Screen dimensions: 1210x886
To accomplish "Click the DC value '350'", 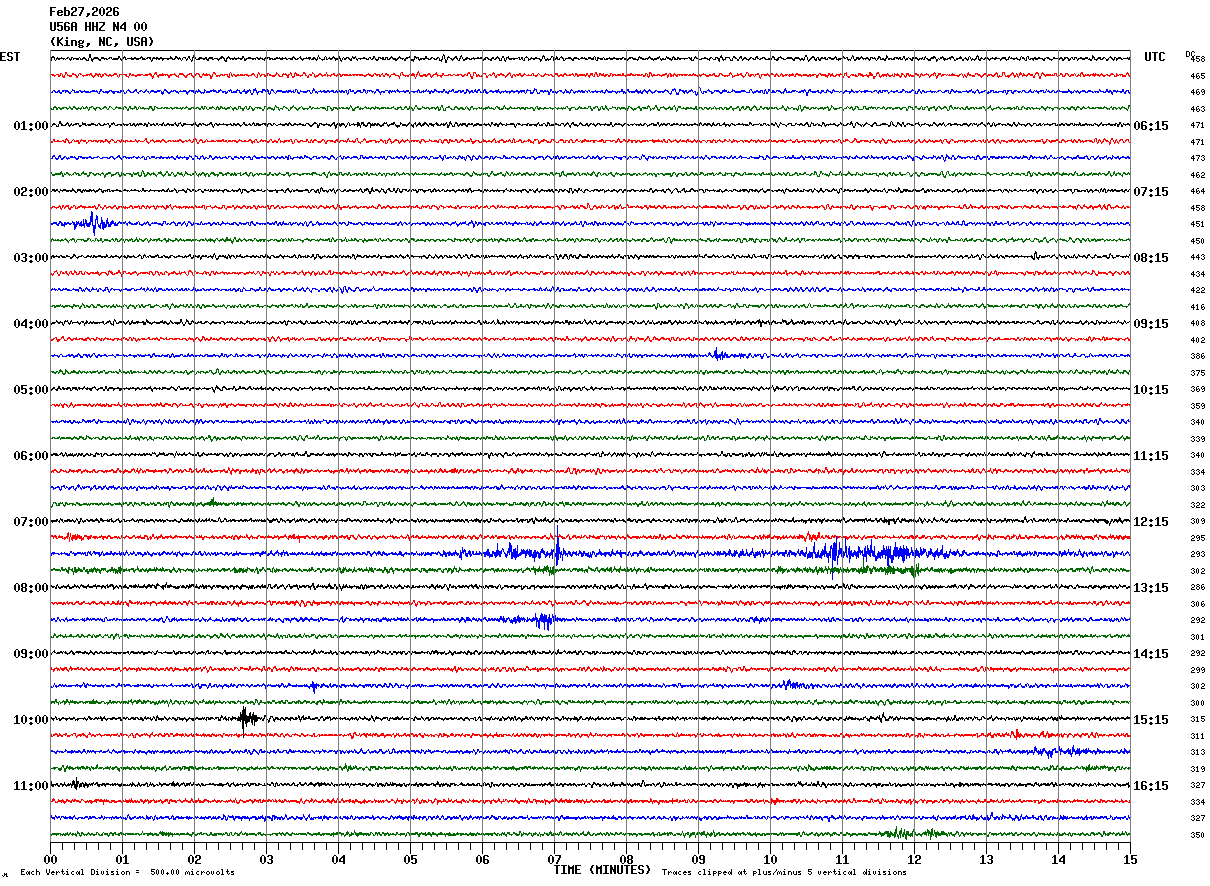I will tap(1197, 836).
